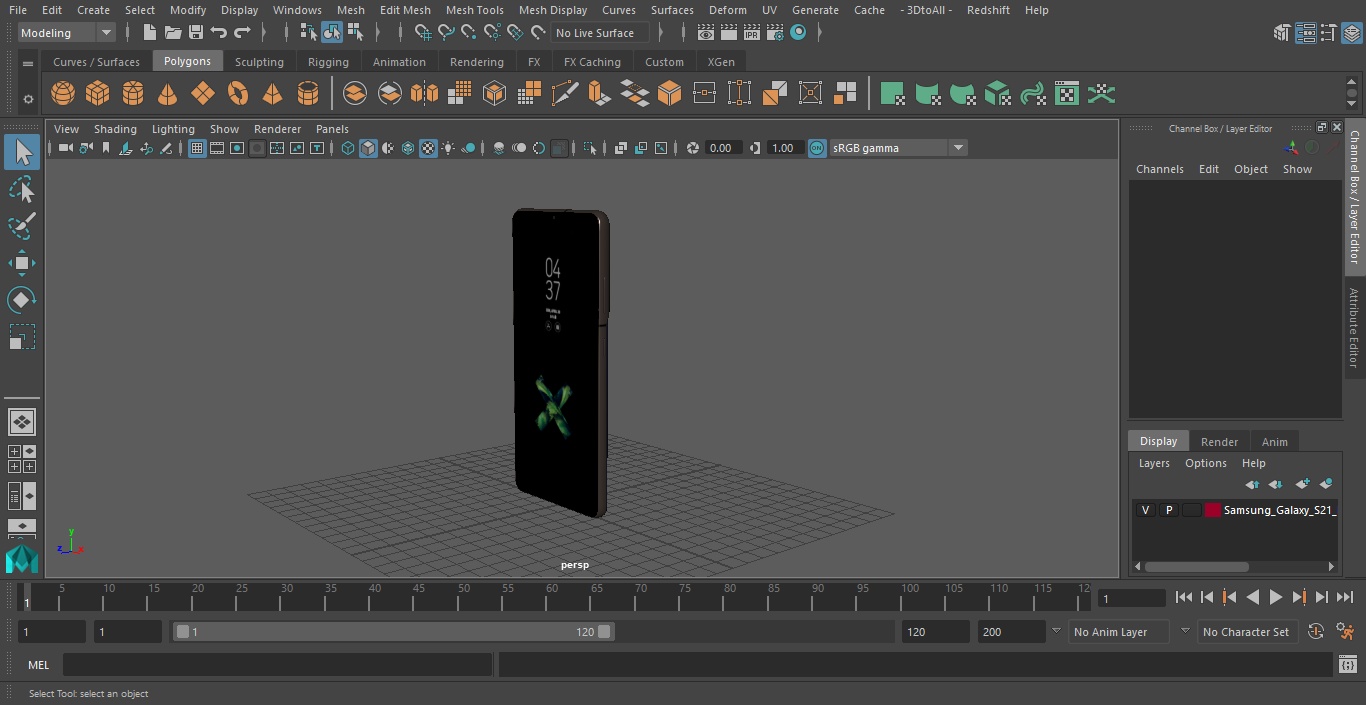Open the No Character Set dropdown
This screenshot has width=1366, height=705.
click(x=1246, y=632)
